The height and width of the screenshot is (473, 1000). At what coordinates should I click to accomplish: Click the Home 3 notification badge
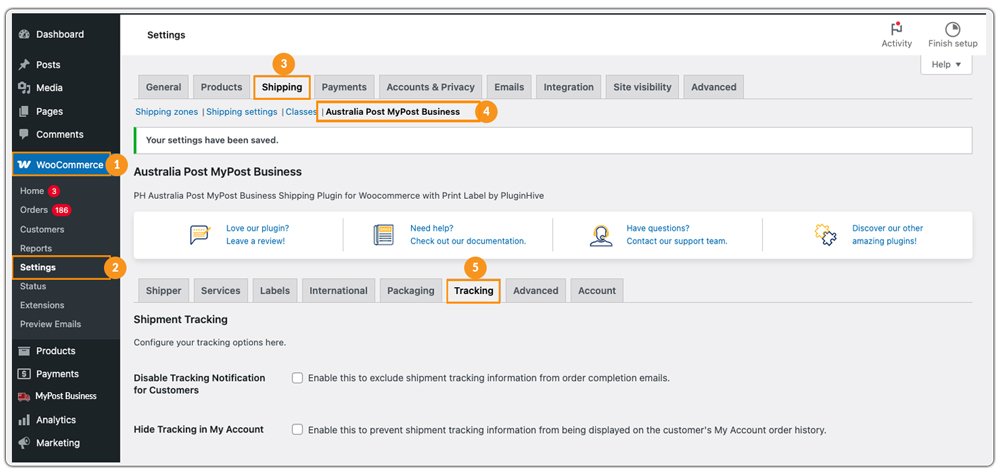pos(54,191)
